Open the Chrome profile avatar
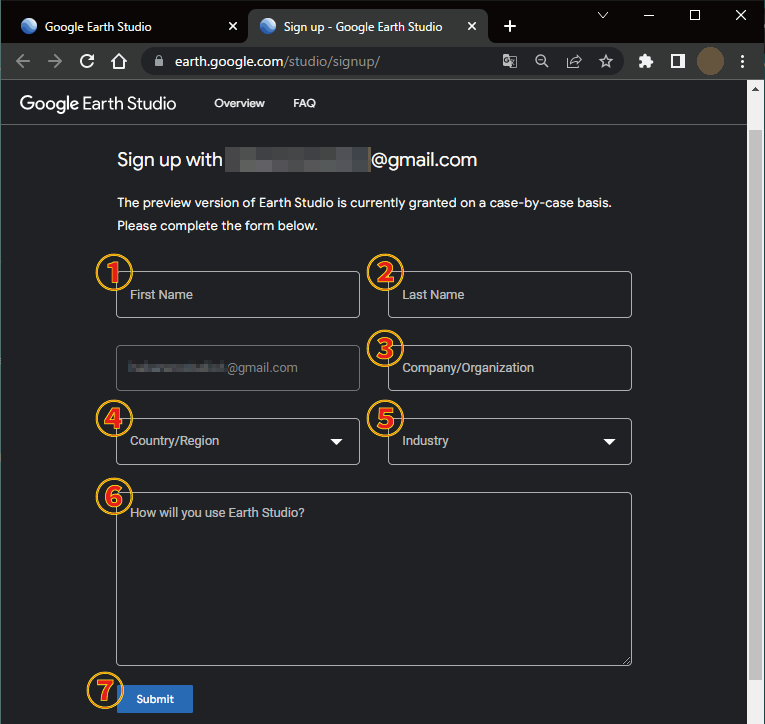This screenshot has width=765, height=724. point(710,61)
